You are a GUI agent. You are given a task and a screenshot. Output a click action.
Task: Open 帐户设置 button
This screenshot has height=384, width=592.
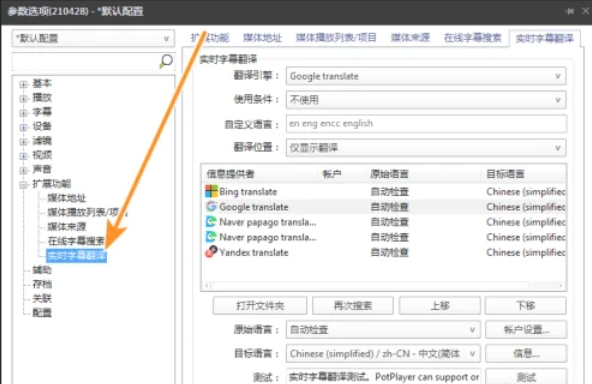pyautogui.click(x=526, y=330)
